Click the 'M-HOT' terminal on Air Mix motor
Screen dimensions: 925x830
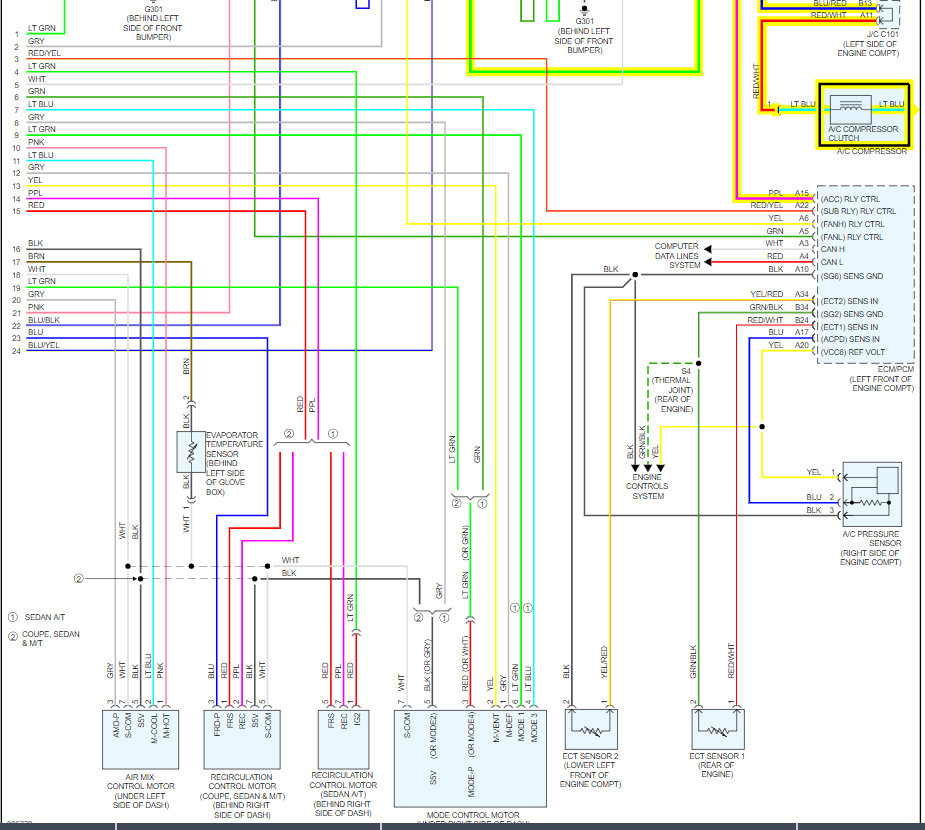(167, 726)
